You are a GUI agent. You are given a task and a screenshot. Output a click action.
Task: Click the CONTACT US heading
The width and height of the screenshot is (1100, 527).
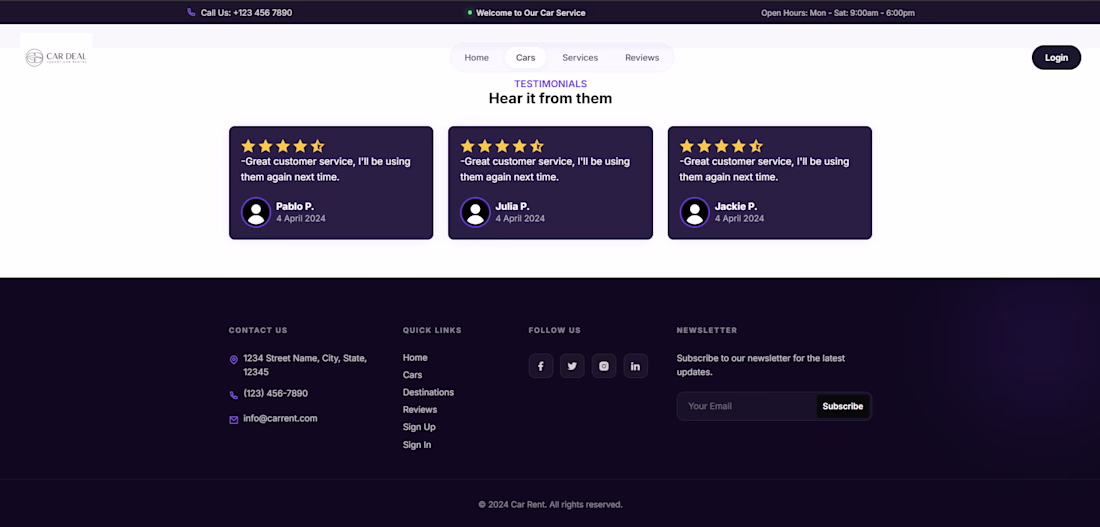(257, 331)
